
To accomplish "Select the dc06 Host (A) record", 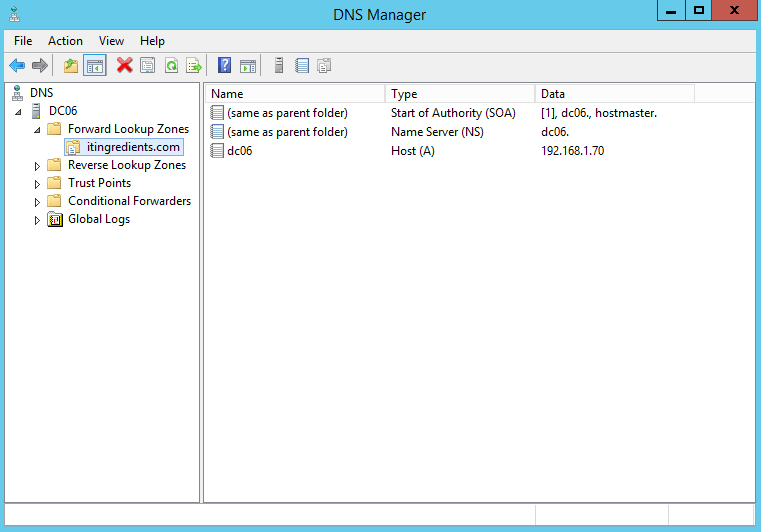I will [239, 151].
